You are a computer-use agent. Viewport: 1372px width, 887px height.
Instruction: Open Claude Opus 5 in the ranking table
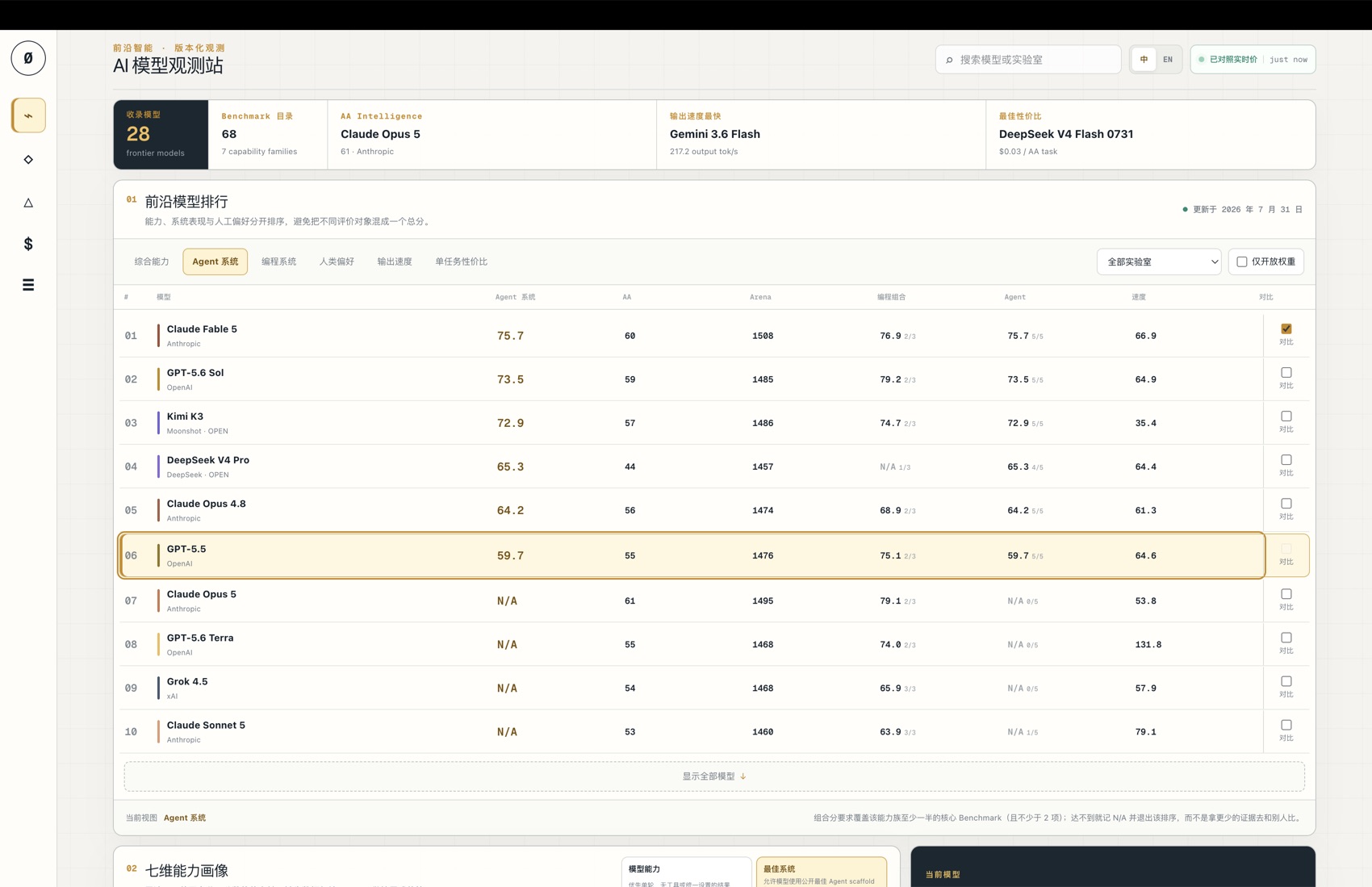(202, 594)
